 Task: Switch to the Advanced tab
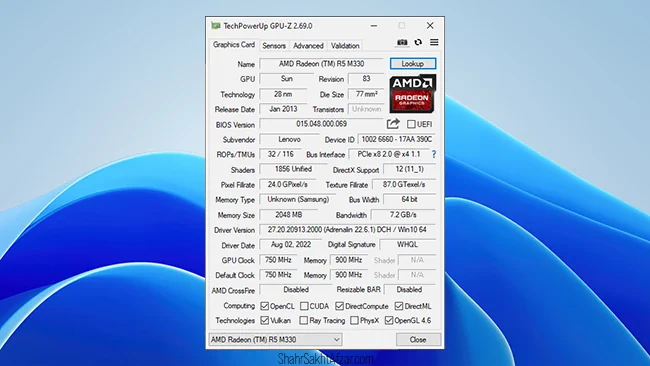point(308,46)
